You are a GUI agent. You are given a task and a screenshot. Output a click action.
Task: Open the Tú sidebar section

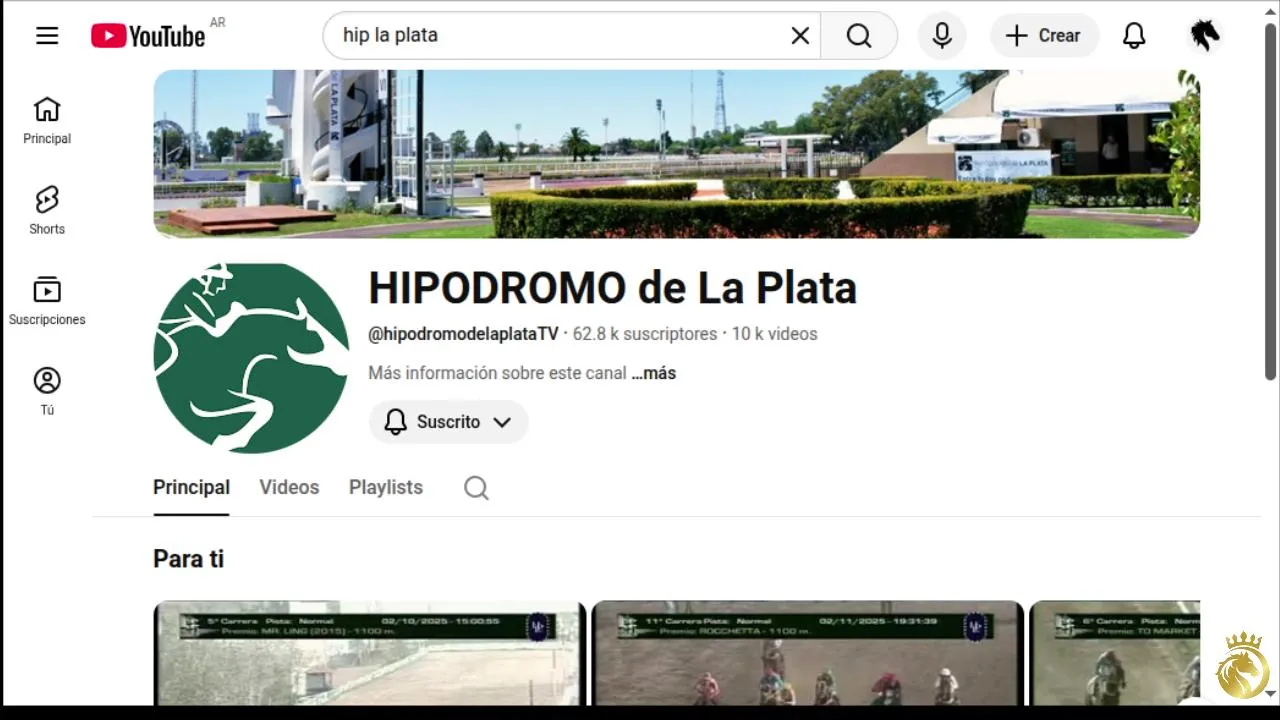click(47, 391)
